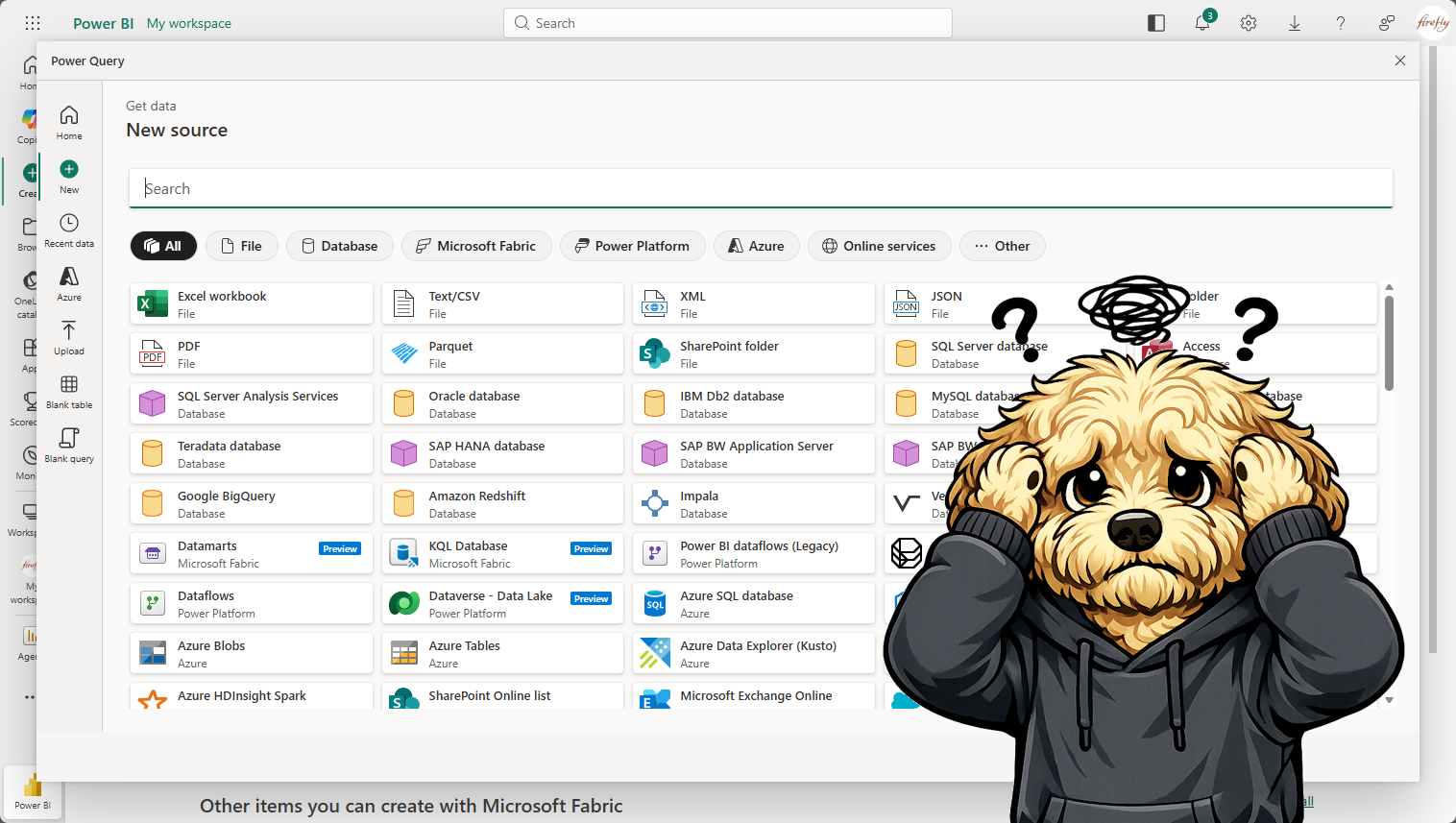Open the SharePoint folder connector
This screenshot has width=1456, height=823.
(x=753, y=353)
